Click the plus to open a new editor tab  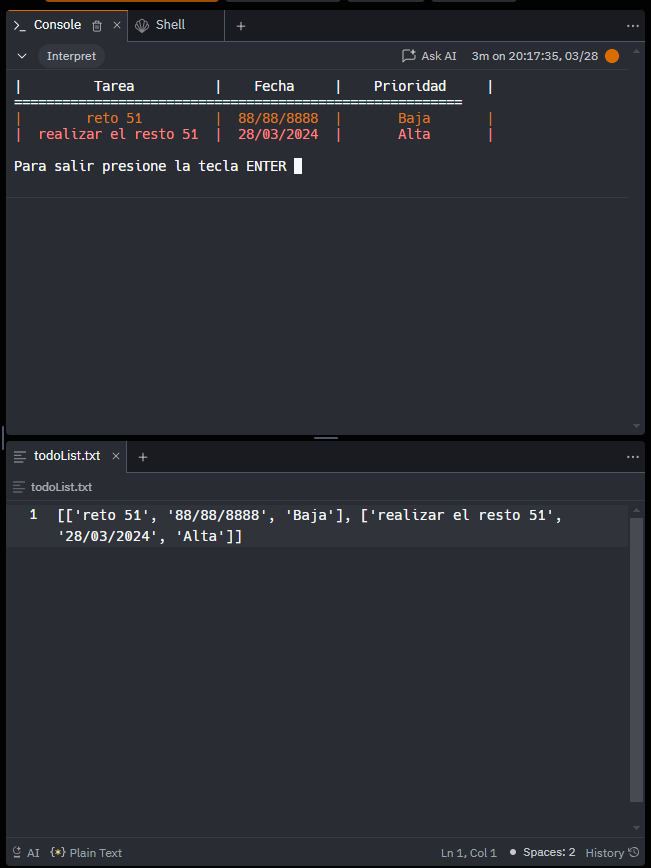point(142,456)
